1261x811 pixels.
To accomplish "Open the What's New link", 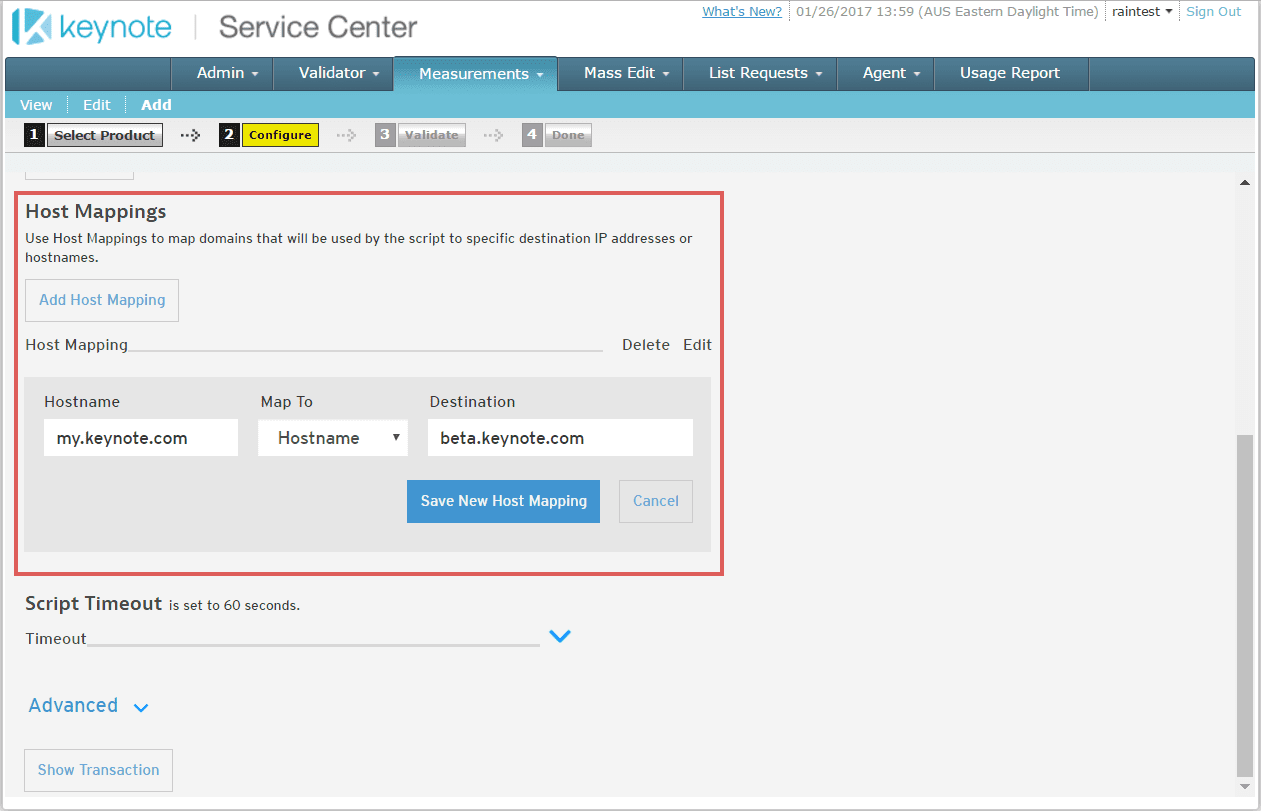I will (x=742, y=12).
